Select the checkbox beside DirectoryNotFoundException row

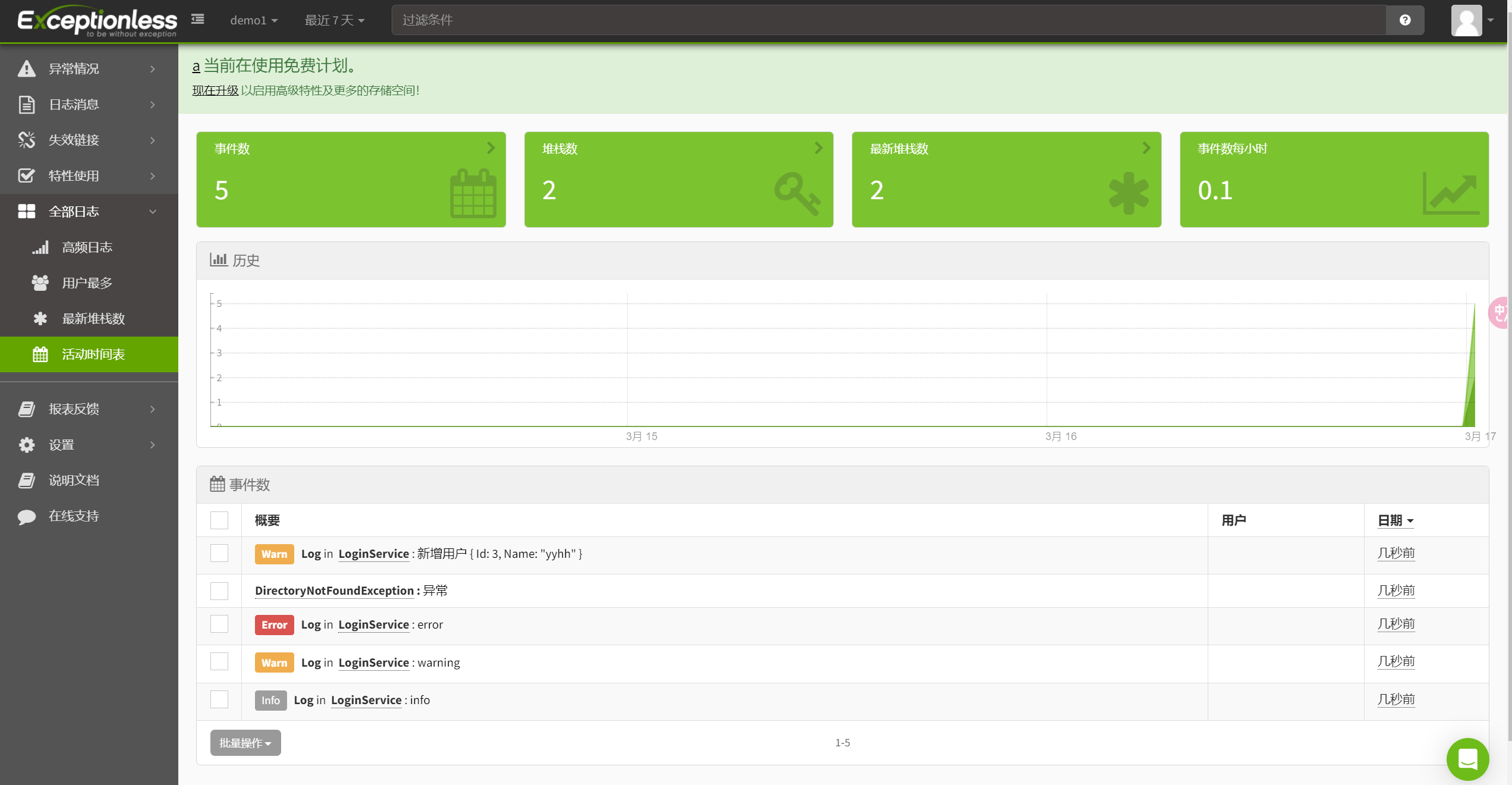pyautogui.click(x=219, y=591)
